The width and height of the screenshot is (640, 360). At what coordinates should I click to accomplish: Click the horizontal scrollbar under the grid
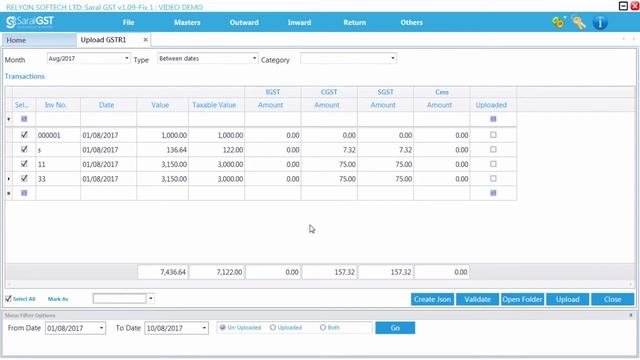tap(320, 284)
